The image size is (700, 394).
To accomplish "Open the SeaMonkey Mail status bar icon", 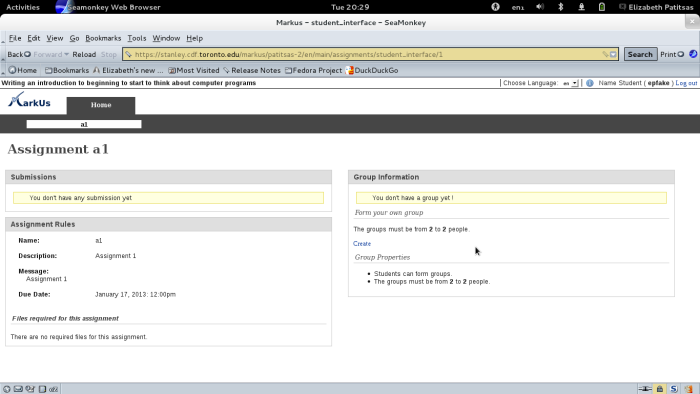I will (x=18, y=389).
